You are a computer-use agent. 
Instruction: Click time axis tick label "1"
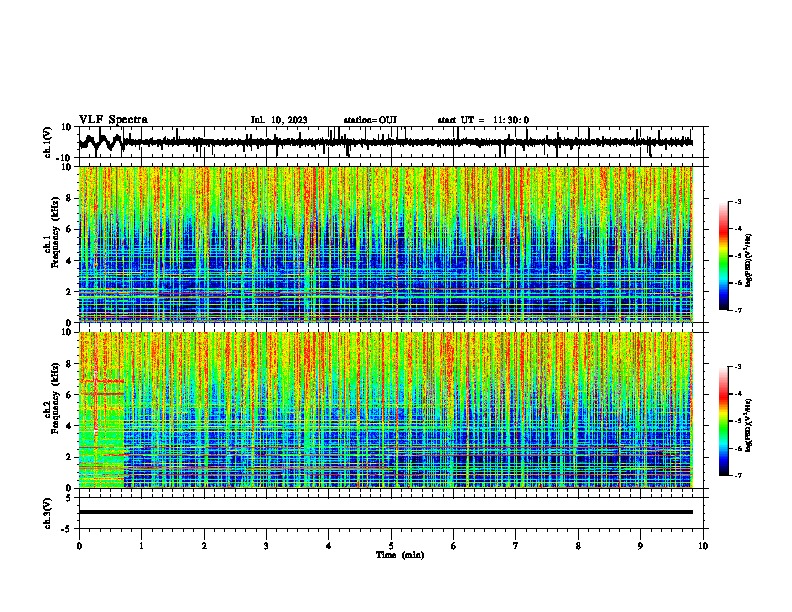coord(142,546)
